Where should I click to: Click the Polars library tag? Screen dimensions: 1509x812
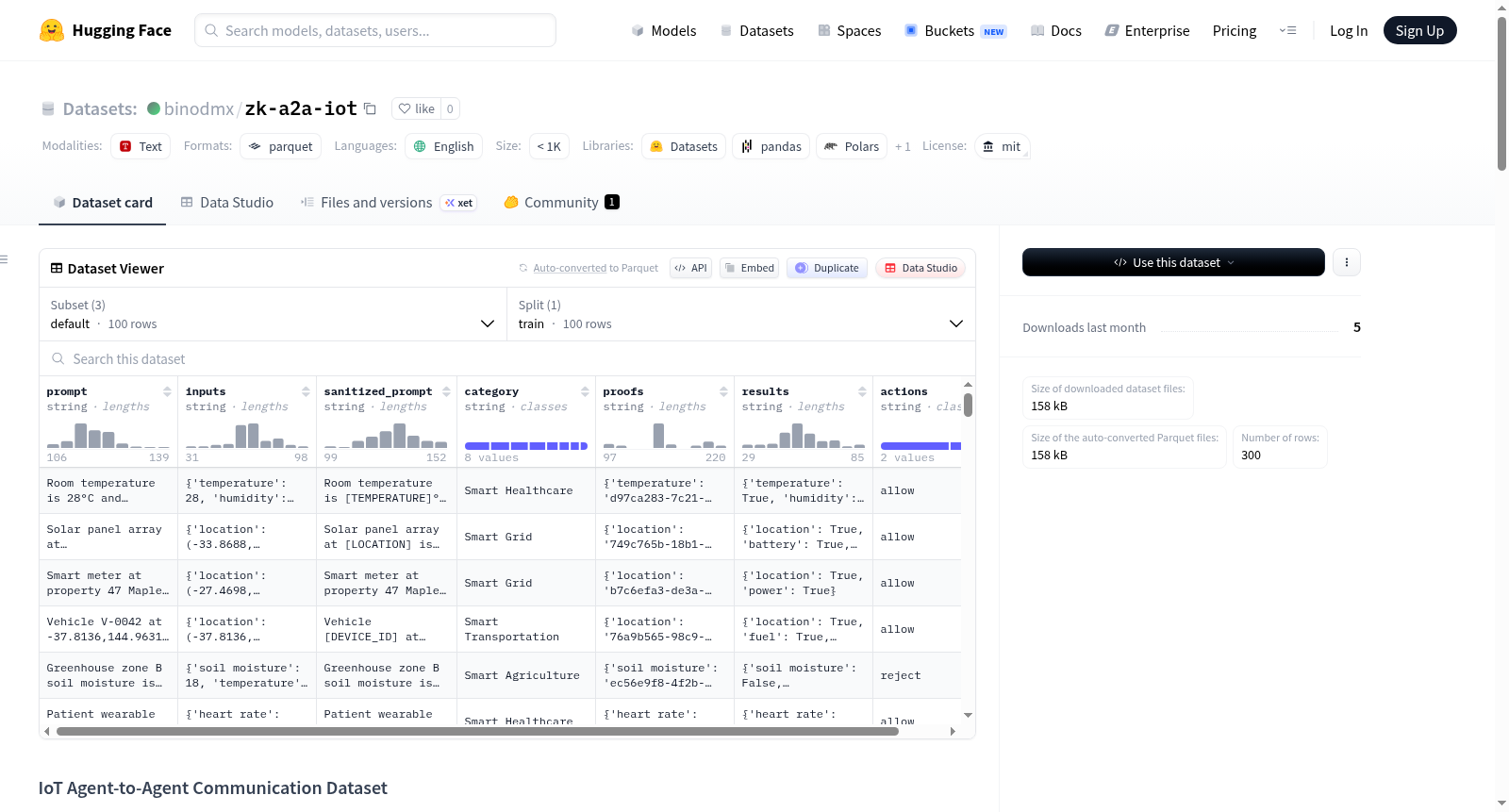pos(851,146)
